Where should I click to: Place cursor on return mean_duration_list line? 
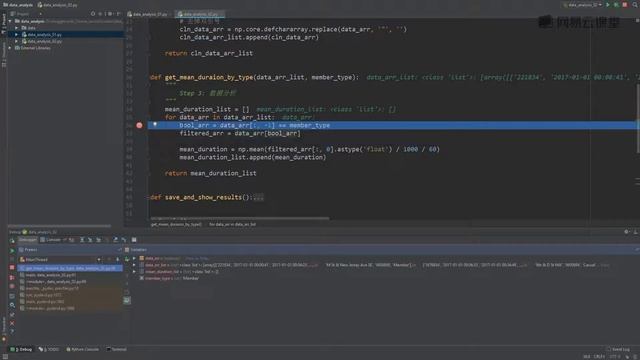(211, 173)
